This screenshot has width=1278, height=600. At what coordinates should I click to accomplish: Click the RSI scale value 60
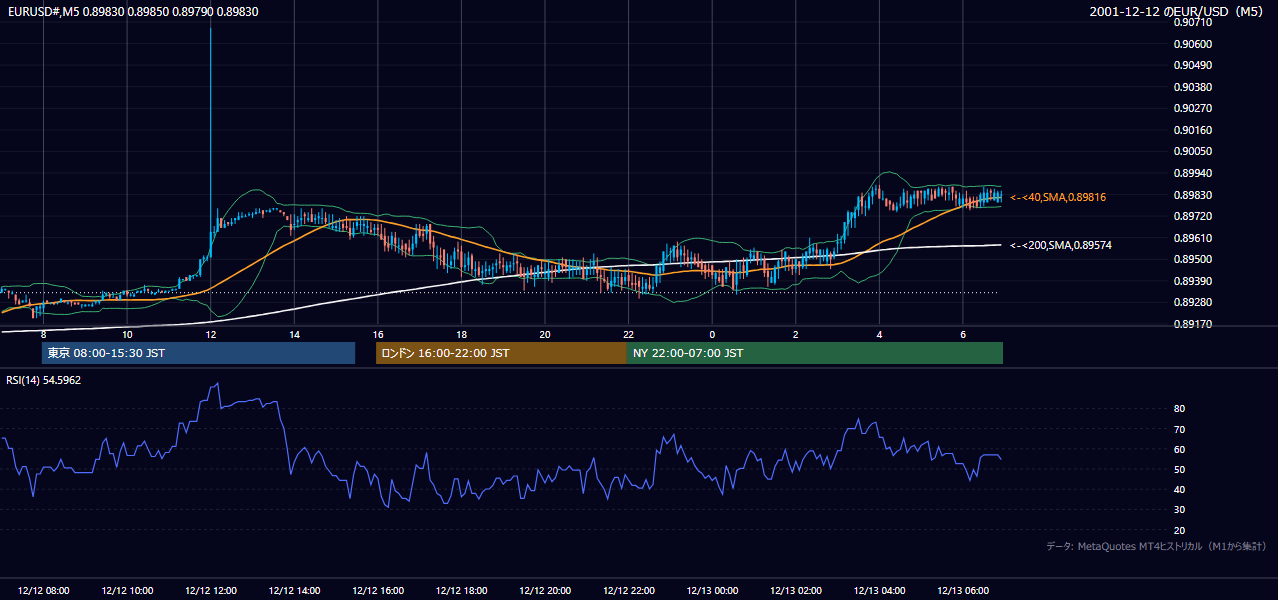(1180, 449)
